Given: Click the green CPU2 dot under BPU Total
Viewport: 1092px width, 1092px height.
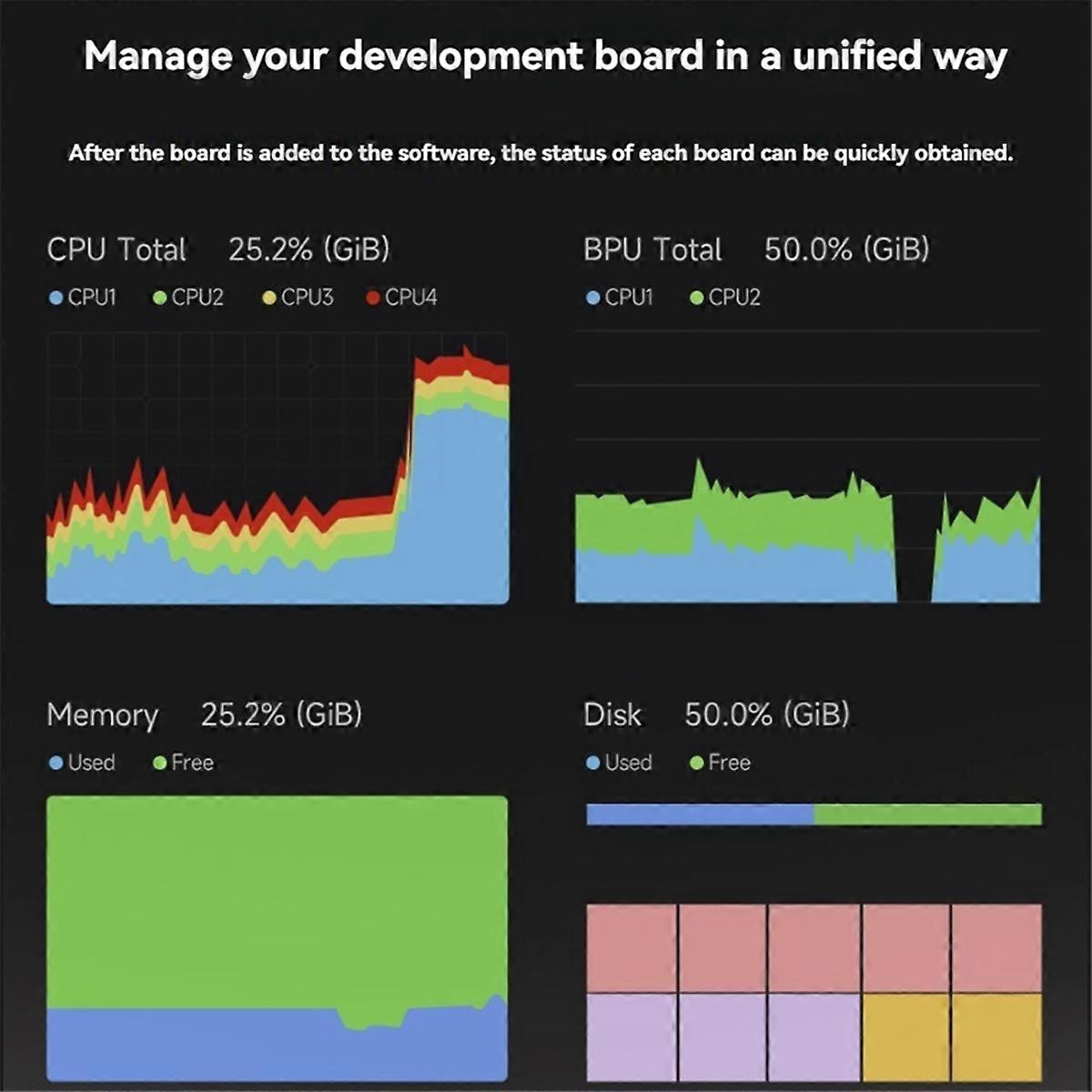Looking at the screenshot, I should (697, 298).
